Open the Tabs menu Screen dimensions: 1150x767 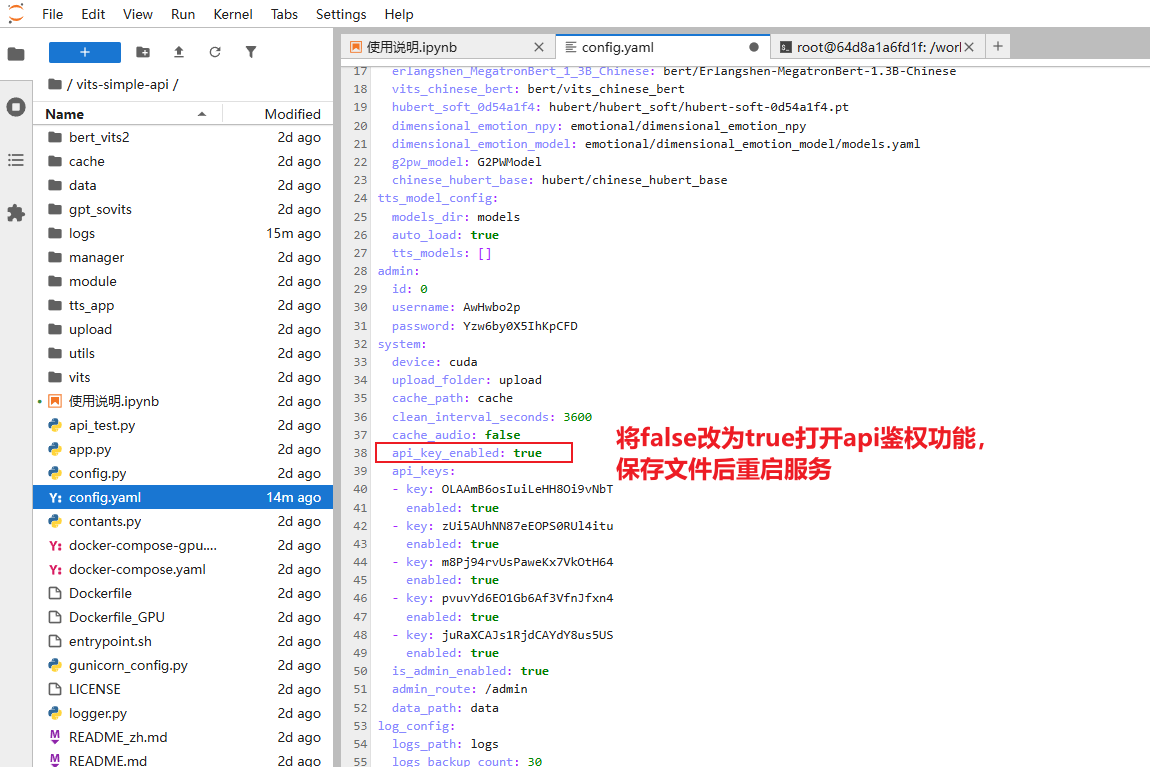click(x=284, y=14)
